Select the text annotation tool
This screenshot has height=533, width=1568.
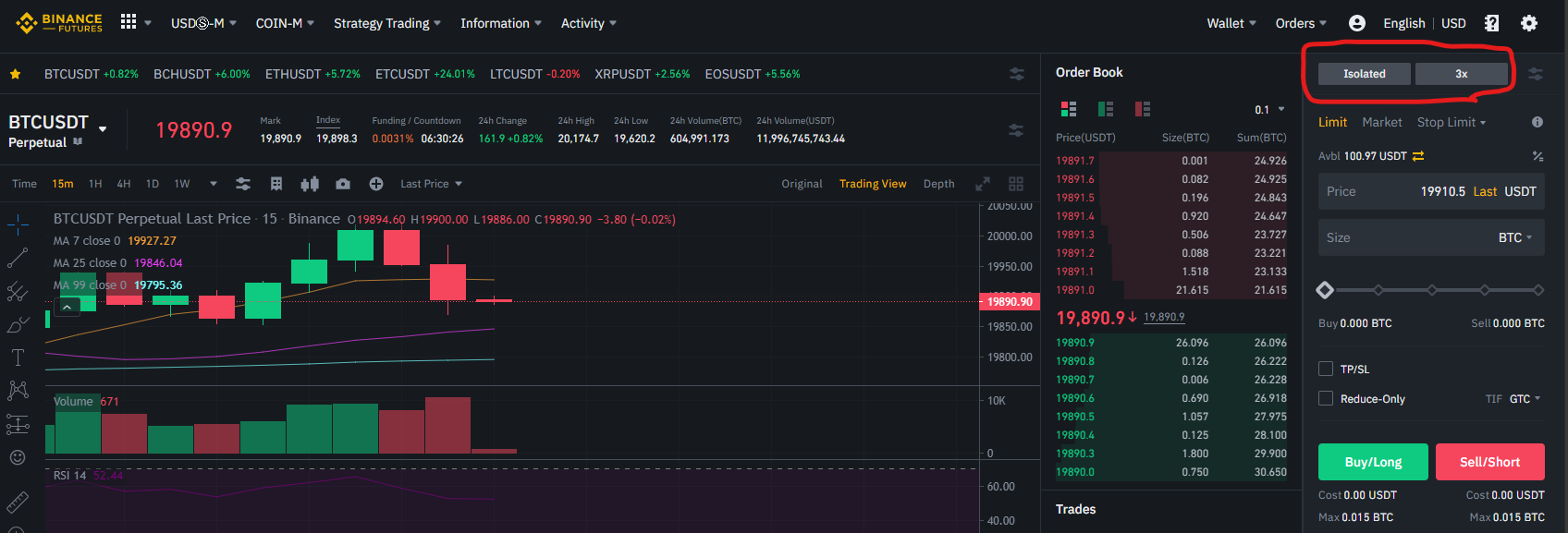[18, 357]
